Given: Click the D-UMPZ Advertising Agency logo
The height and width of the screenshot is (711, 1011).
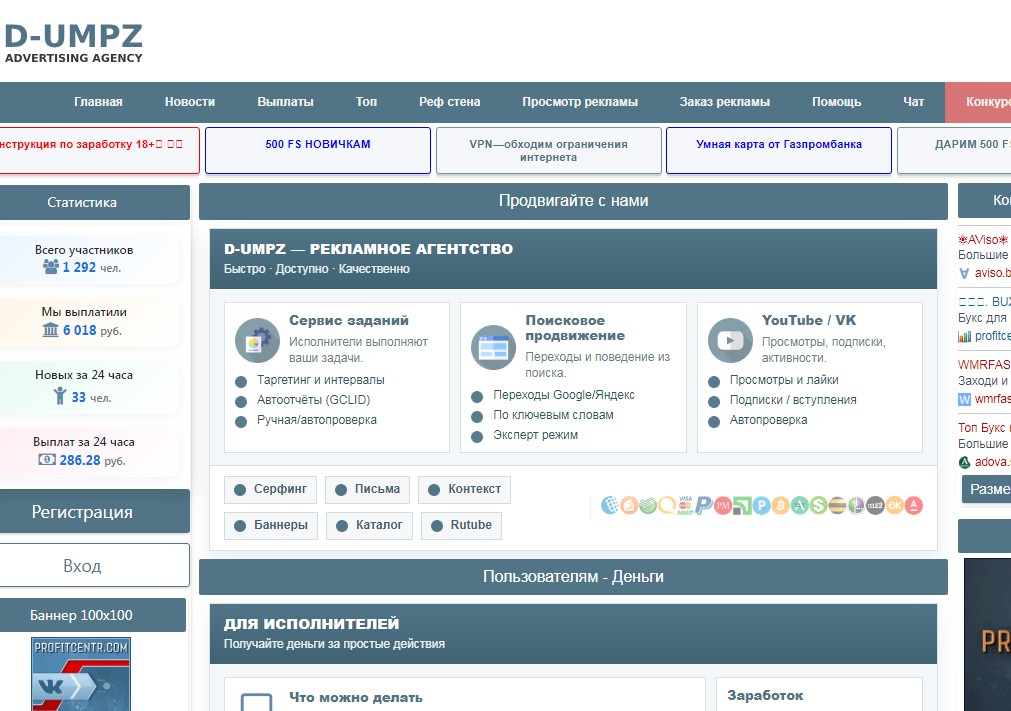Looking at the screenshot, I should 73,42.
